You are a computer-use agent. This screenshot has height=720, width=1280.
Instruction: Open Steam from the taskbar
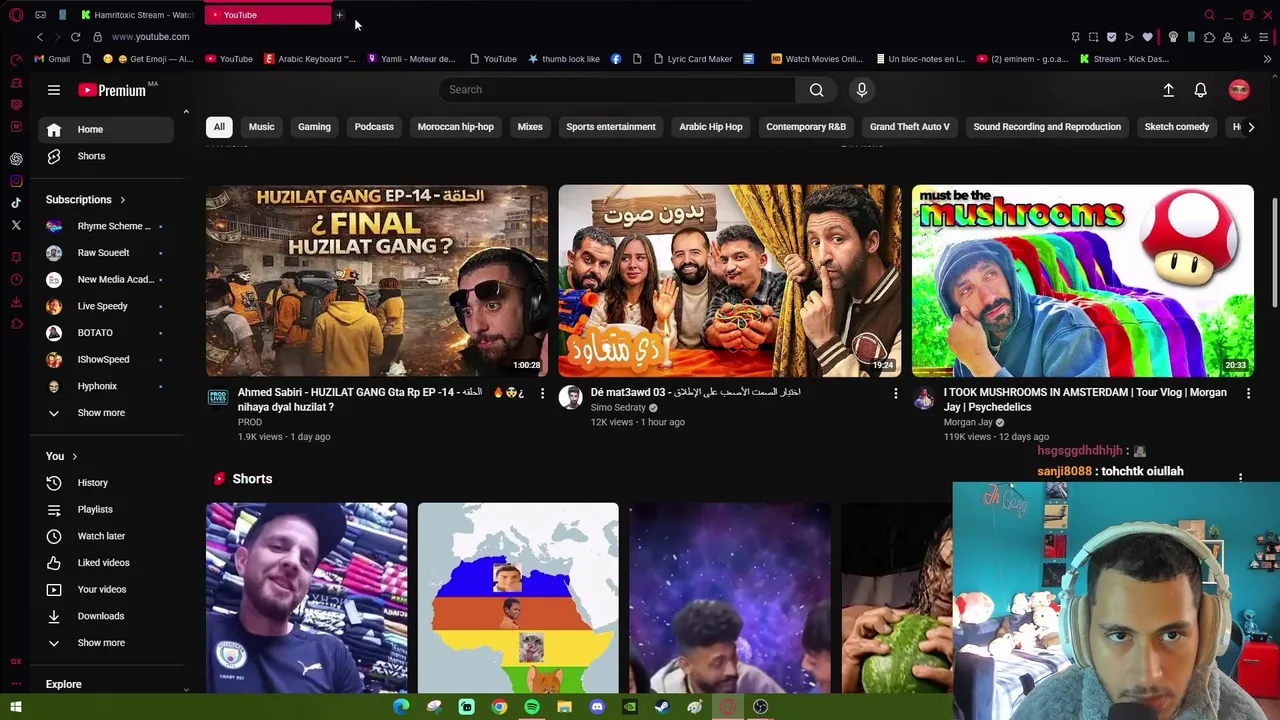click(662, 707)
